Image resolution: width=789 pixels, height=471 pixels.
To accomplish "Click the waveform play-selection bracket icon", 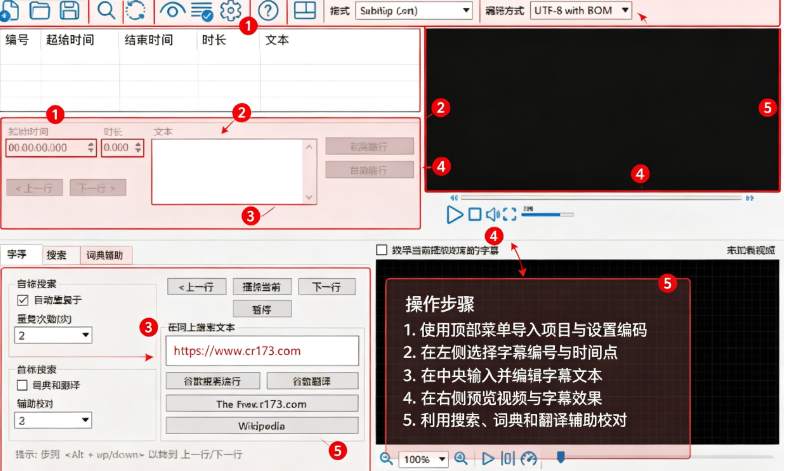I will pos(508,458).
